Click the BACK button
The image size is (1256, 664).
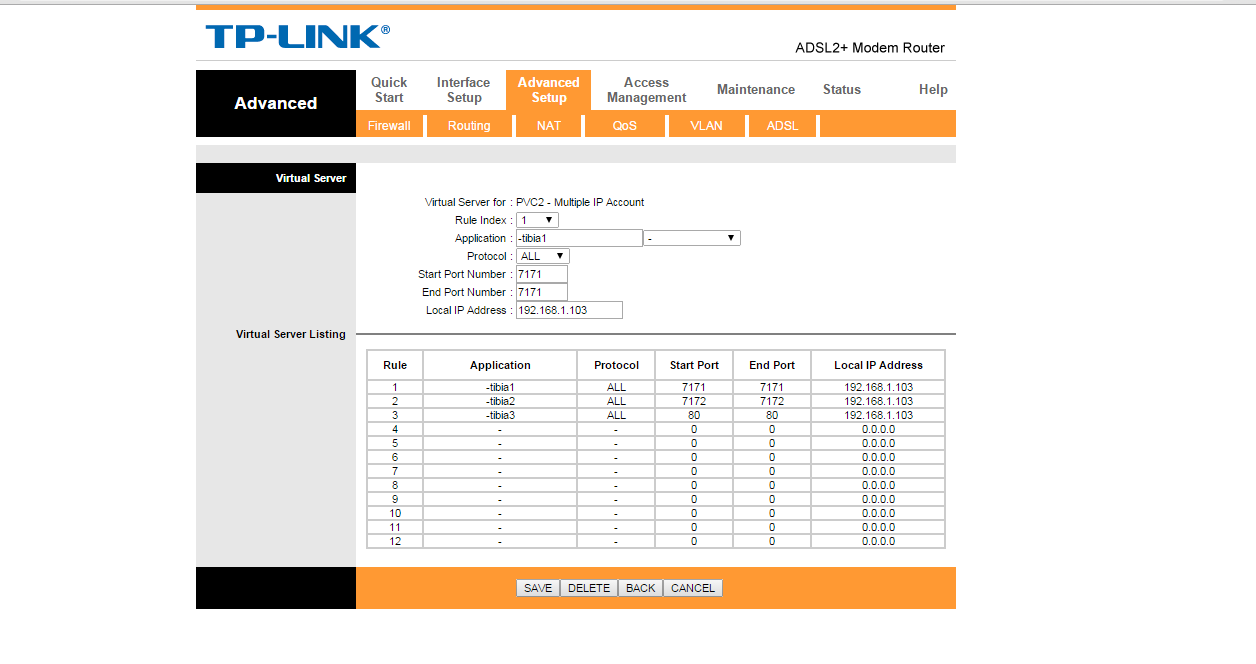(x=640, y=588)
